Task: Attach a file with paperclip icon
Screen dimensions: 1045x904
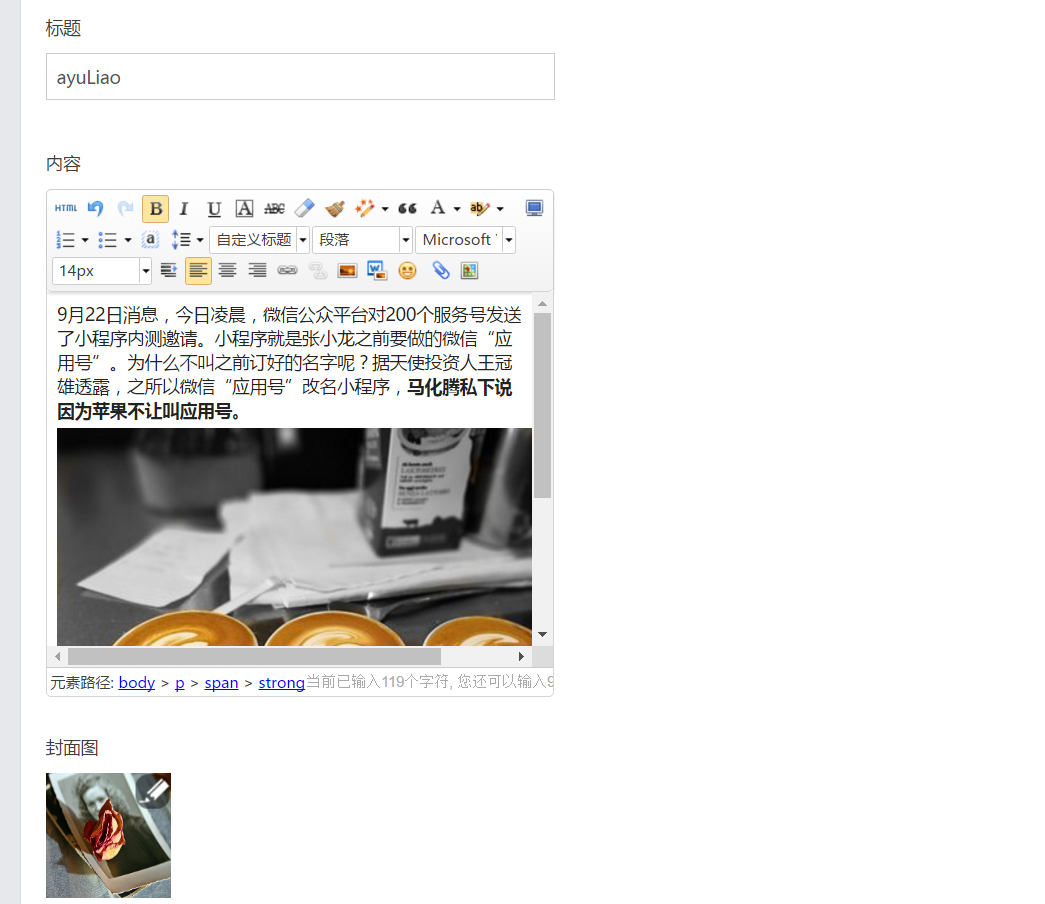Action: tap(440, 271)
